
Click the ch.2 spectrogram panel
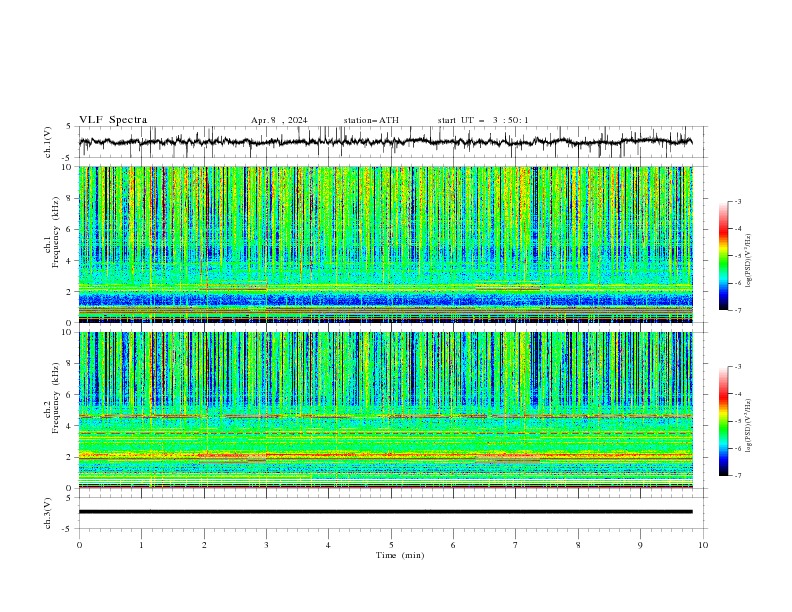(386, 410)
